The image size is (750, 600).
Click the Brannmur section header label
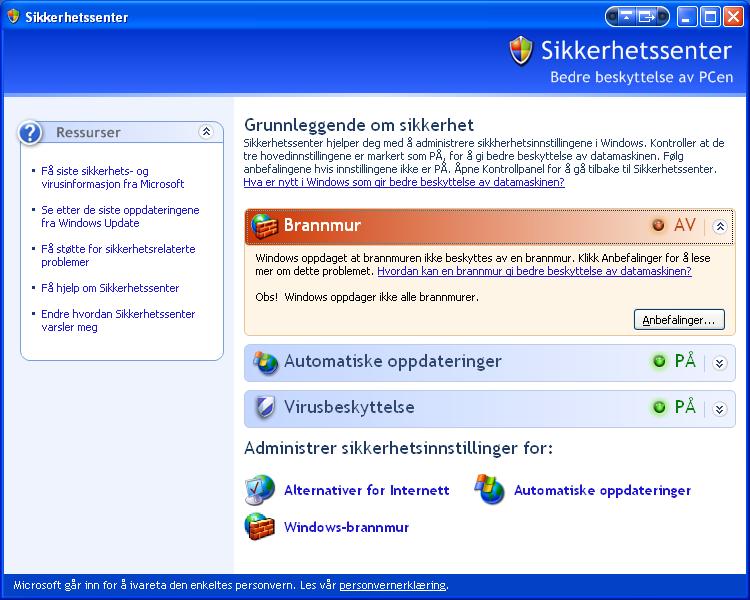(322, 225)
